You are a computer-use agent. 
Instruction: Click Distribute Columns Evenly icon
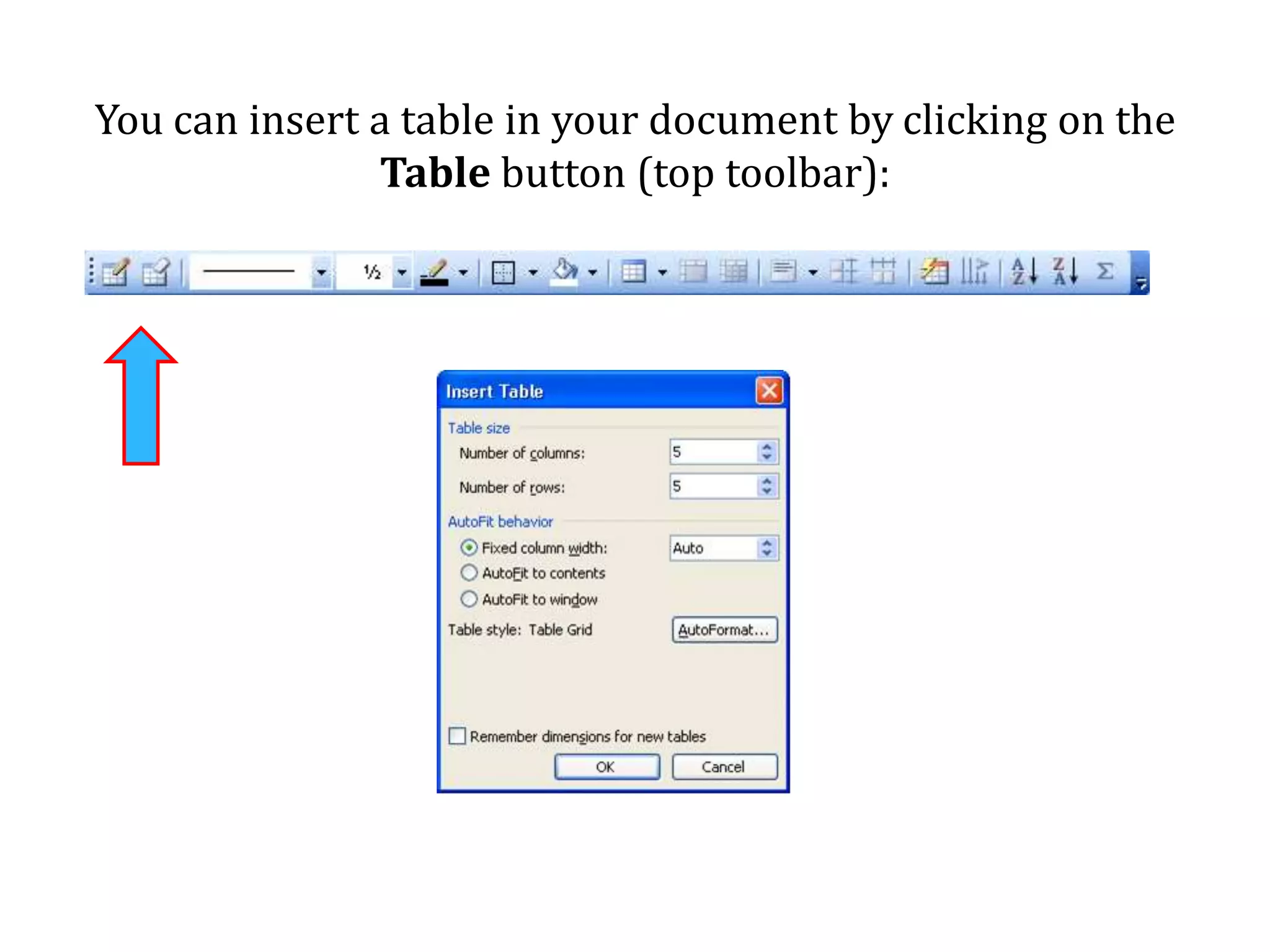tap(883, 271)
